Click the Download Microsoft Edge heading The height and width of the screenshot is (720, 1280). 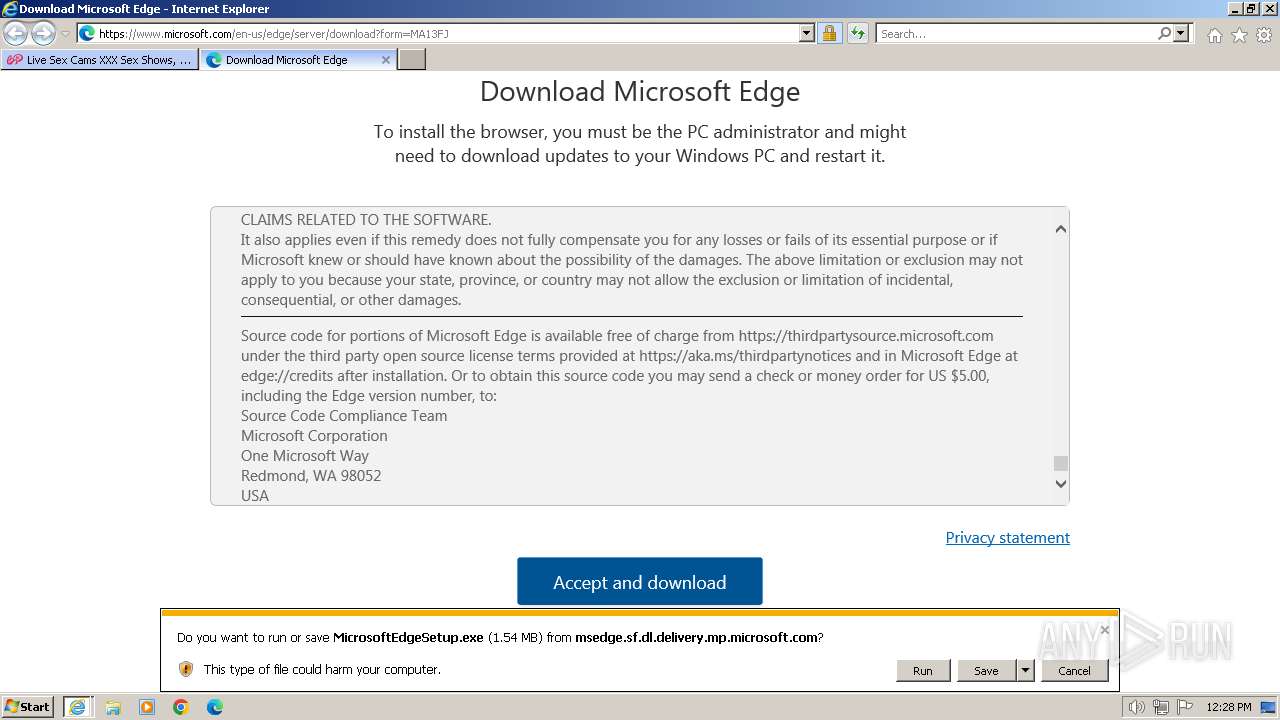[640, 91]
